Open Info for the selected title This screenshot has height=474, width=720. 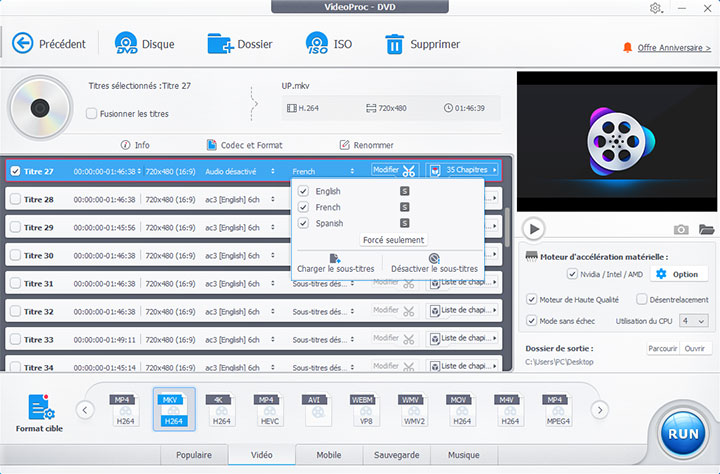point(135,145)
